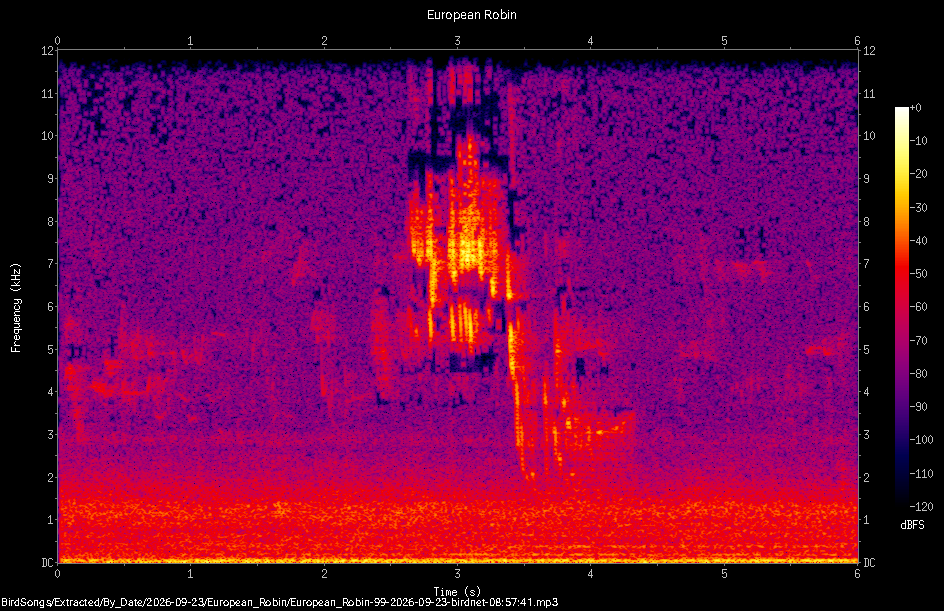Click the -50 value on the colorbar
Screen dimensions: 944x611
(919, 273)
